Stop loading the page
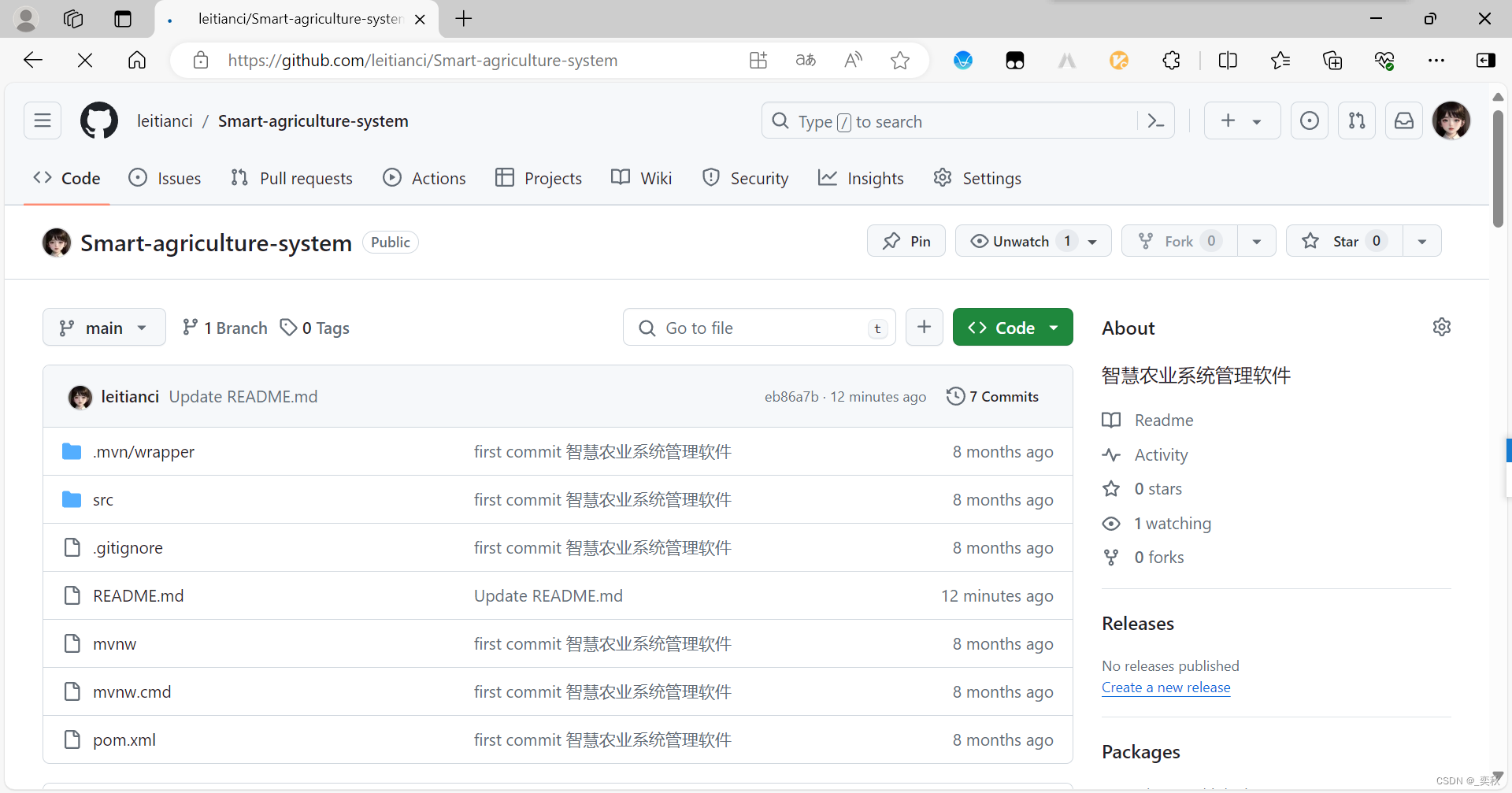This screenshot has width=1512, height=793. click(x=85, y=60)
